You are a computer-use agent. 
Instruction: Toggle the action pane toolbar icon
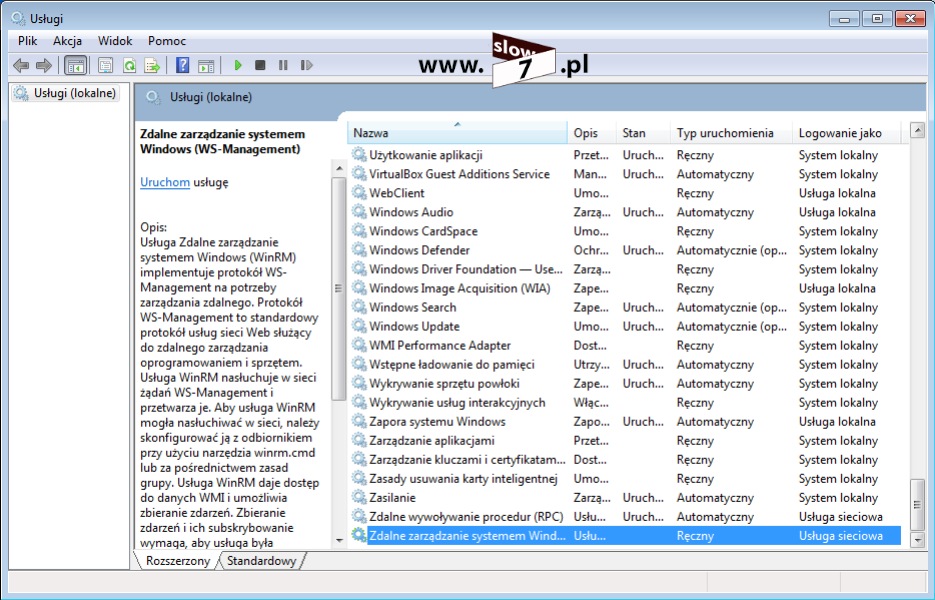(x=206, y=65)
